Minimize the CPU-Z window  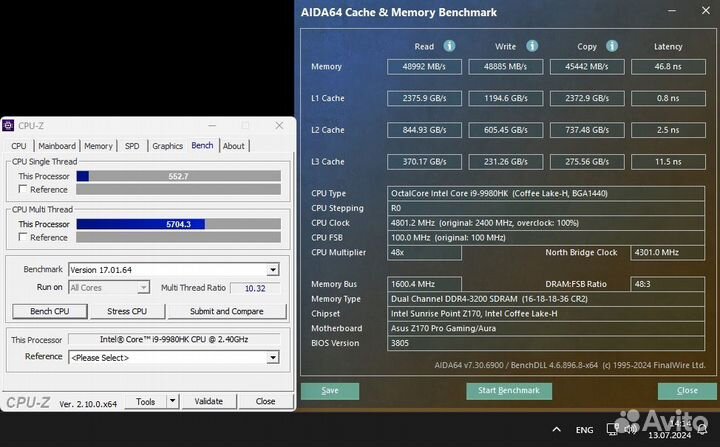coord(212,125)
